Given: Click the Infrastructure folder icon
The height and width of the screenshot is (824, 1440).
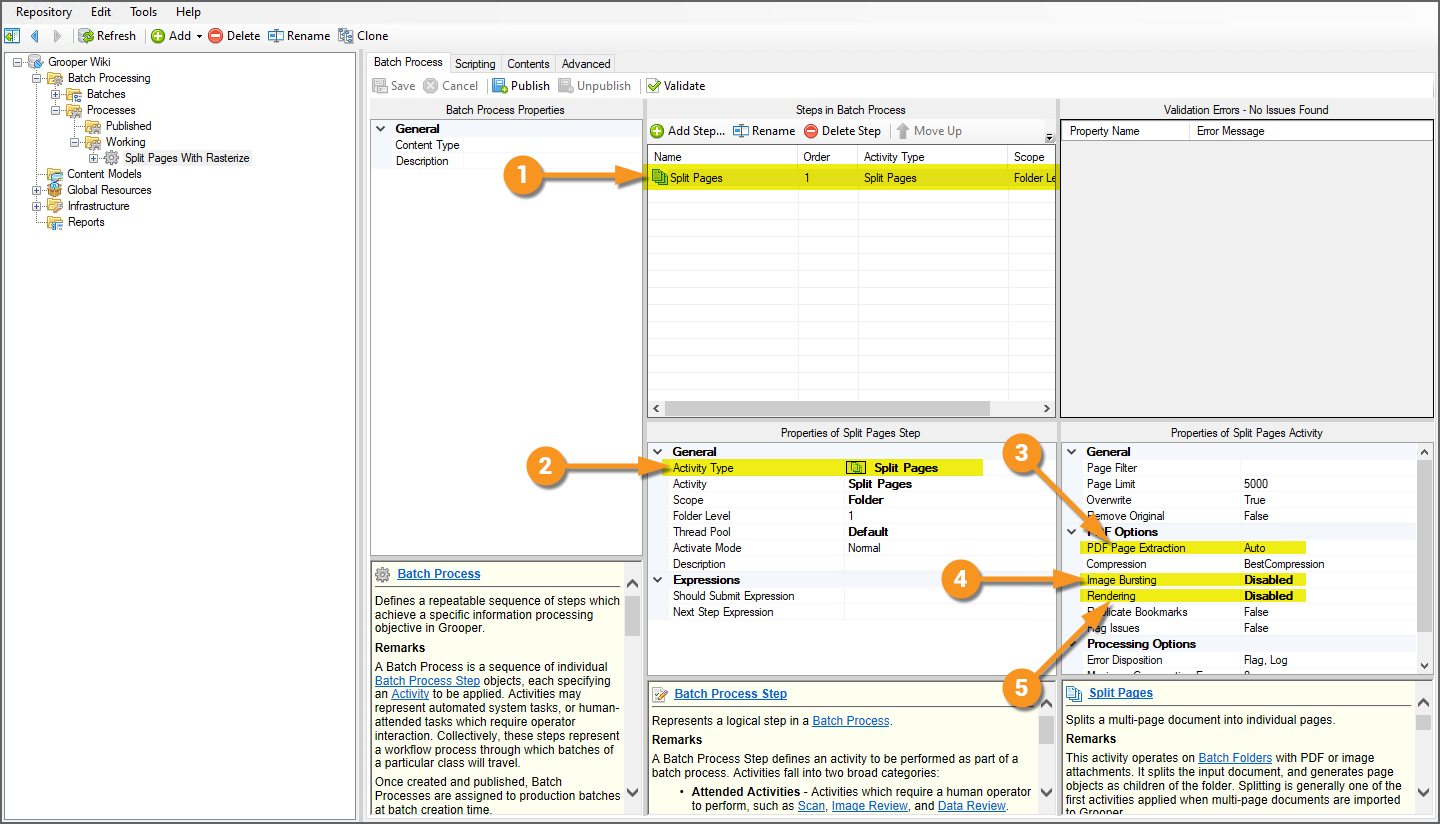Looking at the screenshot, I should (56, 206).
